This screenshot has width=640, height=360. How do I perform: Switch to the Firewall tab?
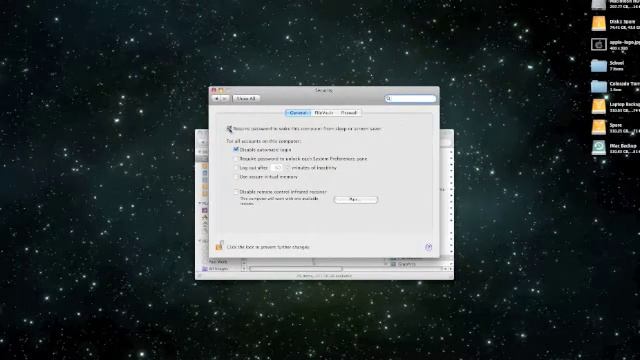[x=349, y=113]
